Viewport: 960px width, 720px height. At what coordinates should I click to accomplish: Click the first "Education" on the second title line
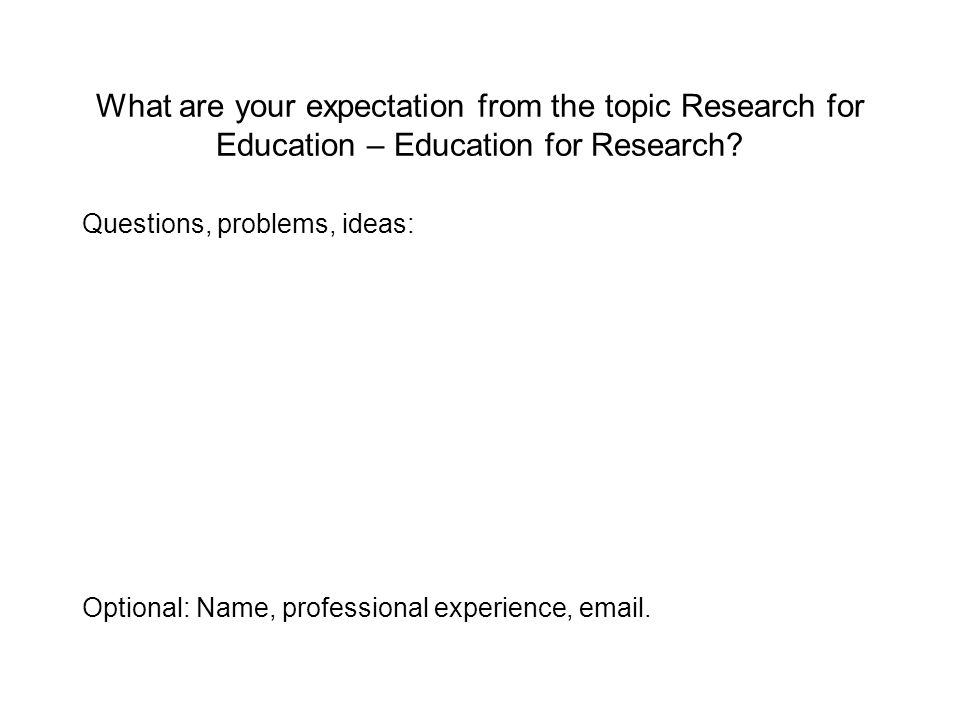pos(285,145)
